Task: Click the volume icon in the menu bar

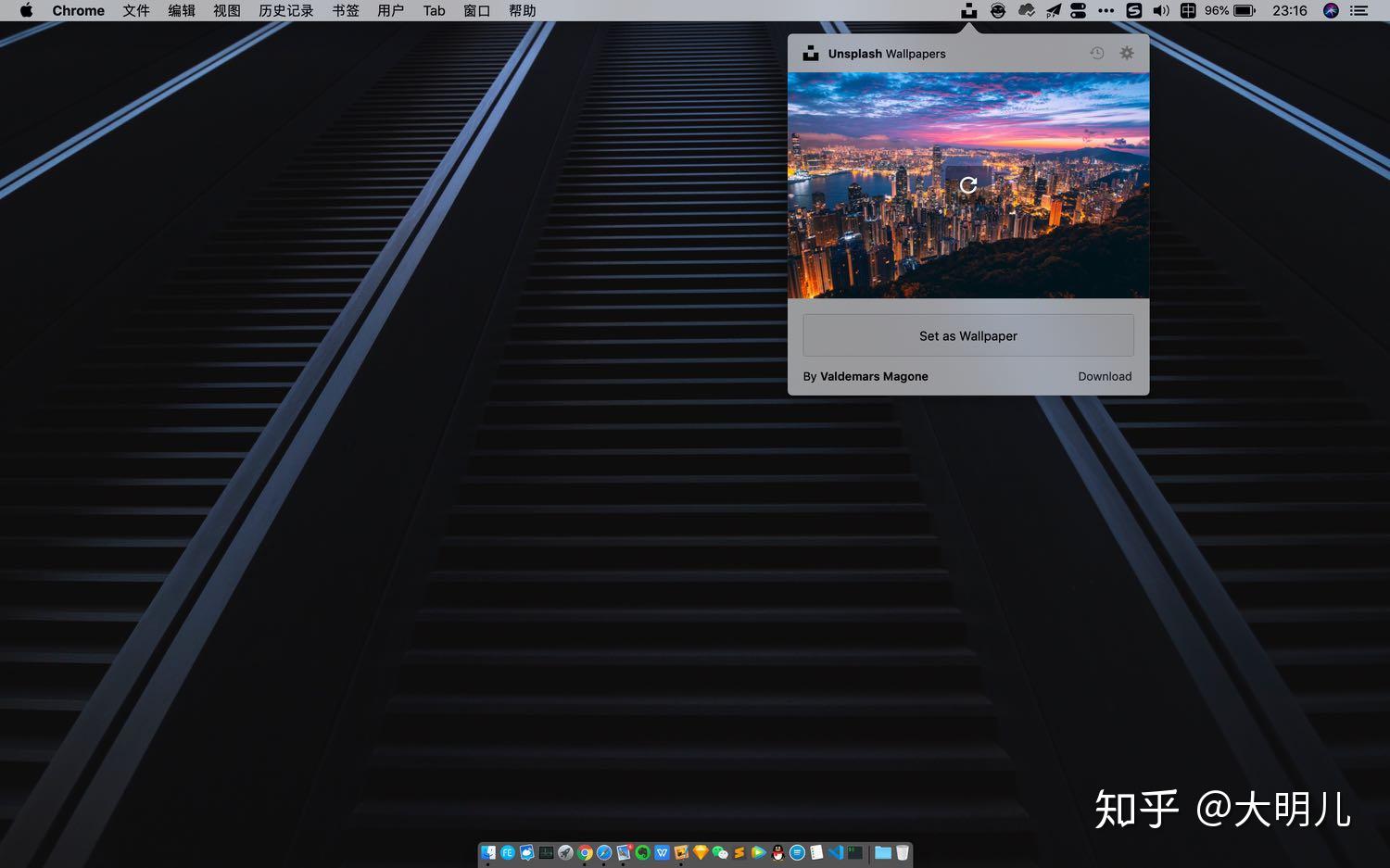Action: (x=1161, y=10)
